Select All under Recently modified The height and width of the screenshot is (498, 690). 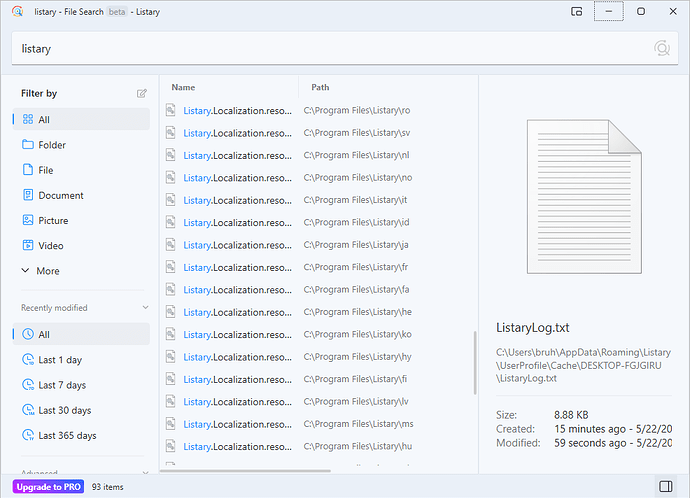(x=81, y=334)
